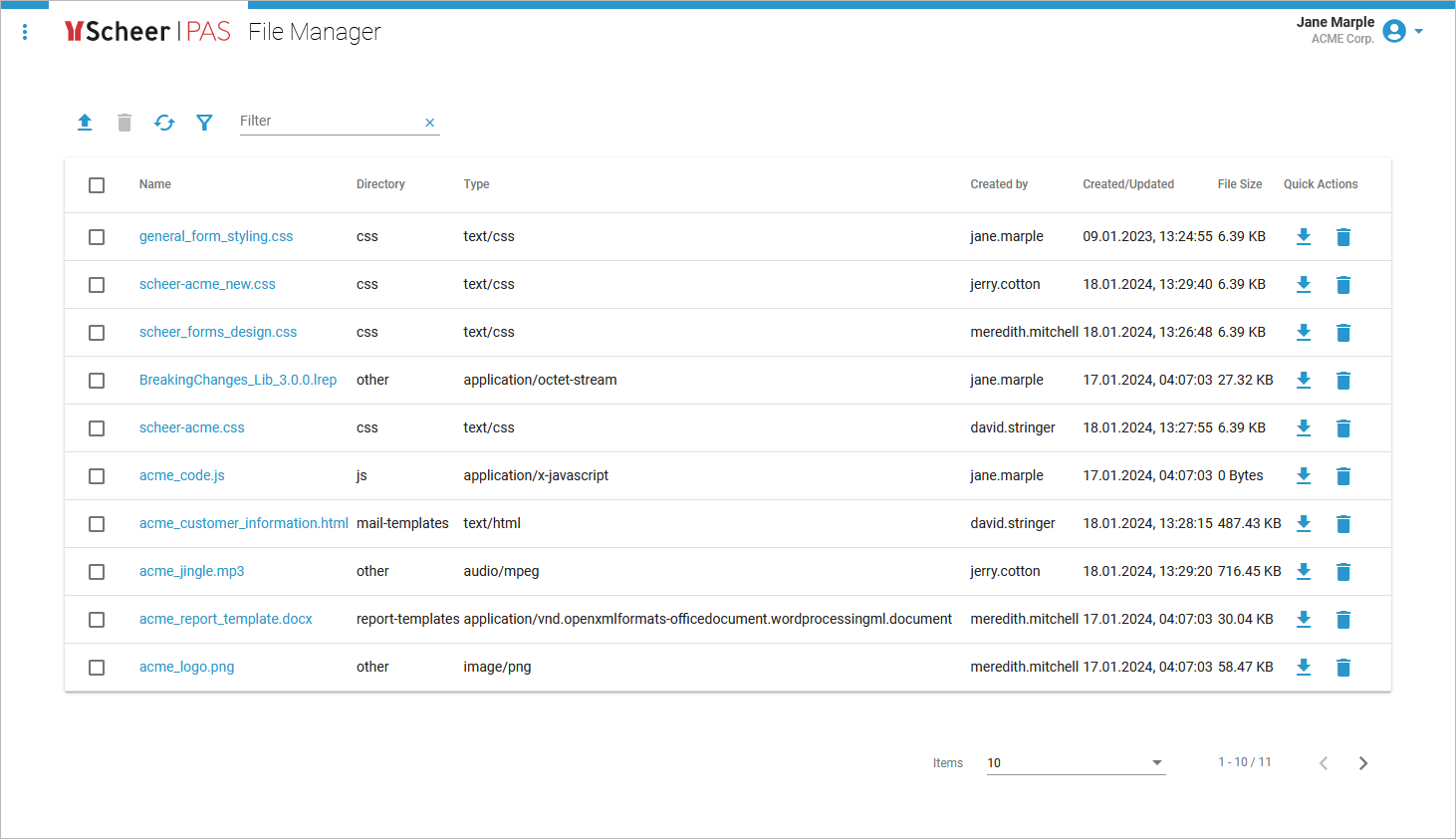This screenshot has width=1456, height=839.
Task: Check the checkbox for general_form_styling.css
Action: [97, 237]
